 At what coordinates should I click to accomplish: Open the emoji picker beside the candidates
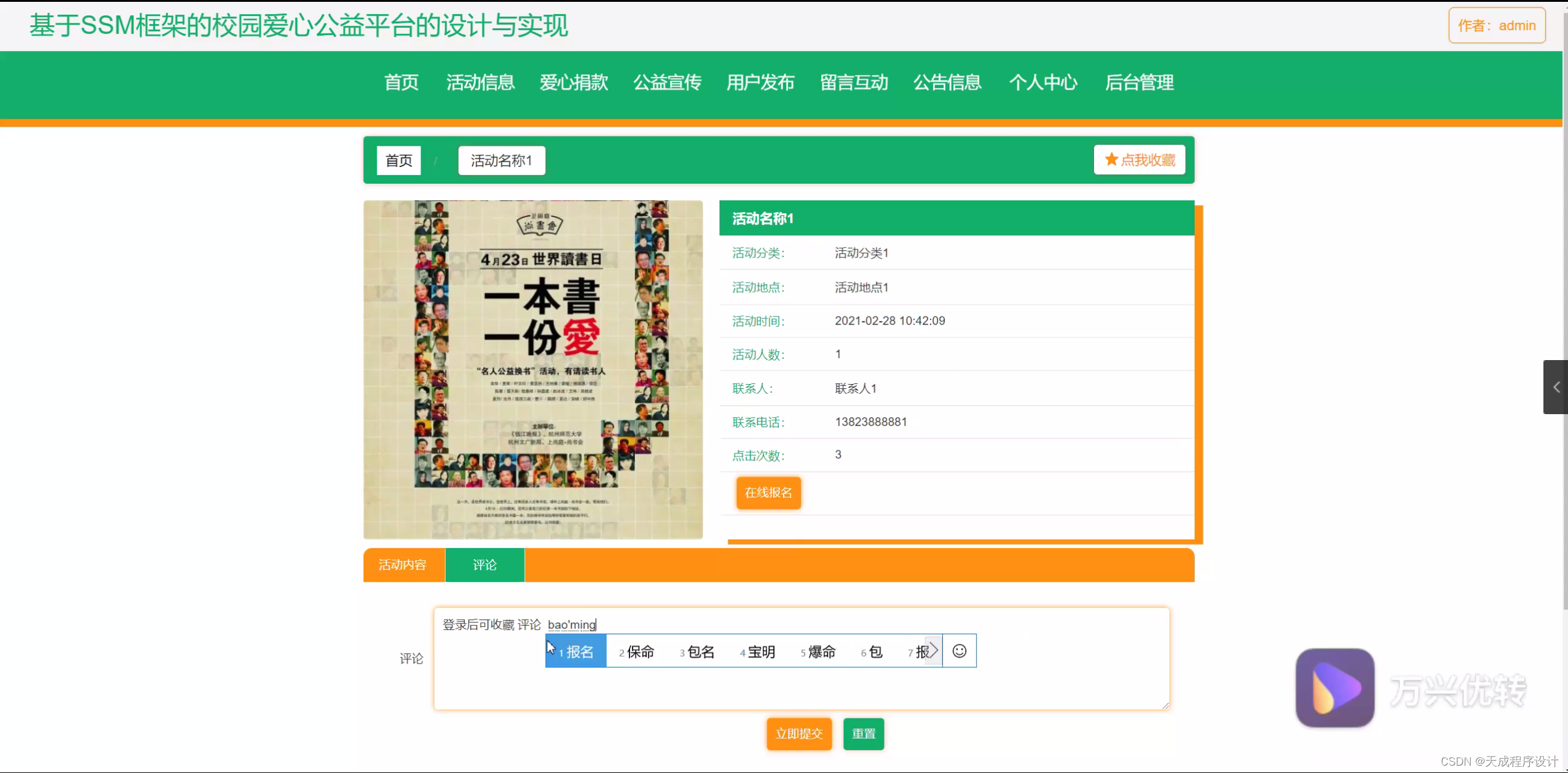[x=959, y=651]
